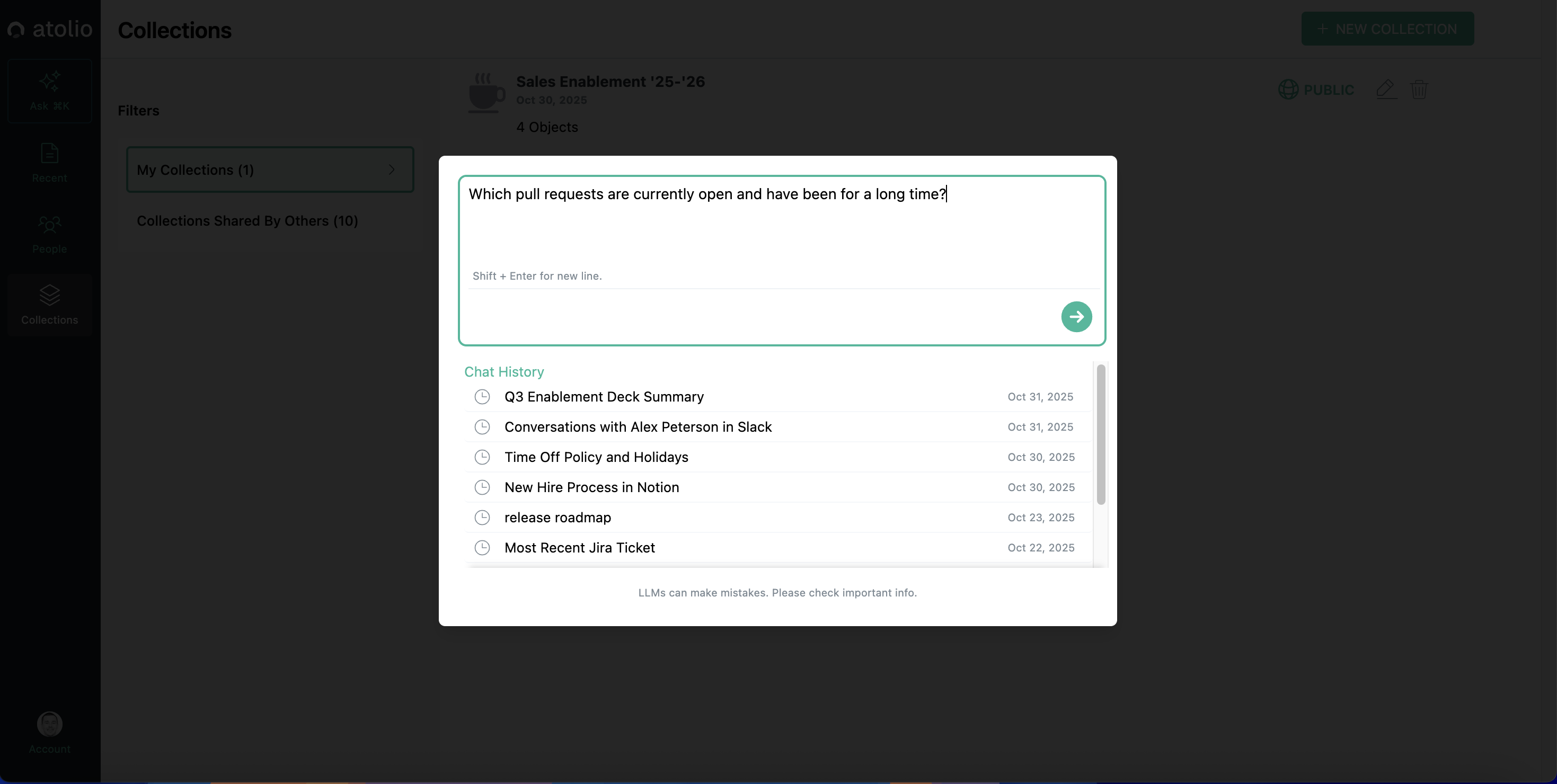Open the People sidebar icon

point(50,225)
